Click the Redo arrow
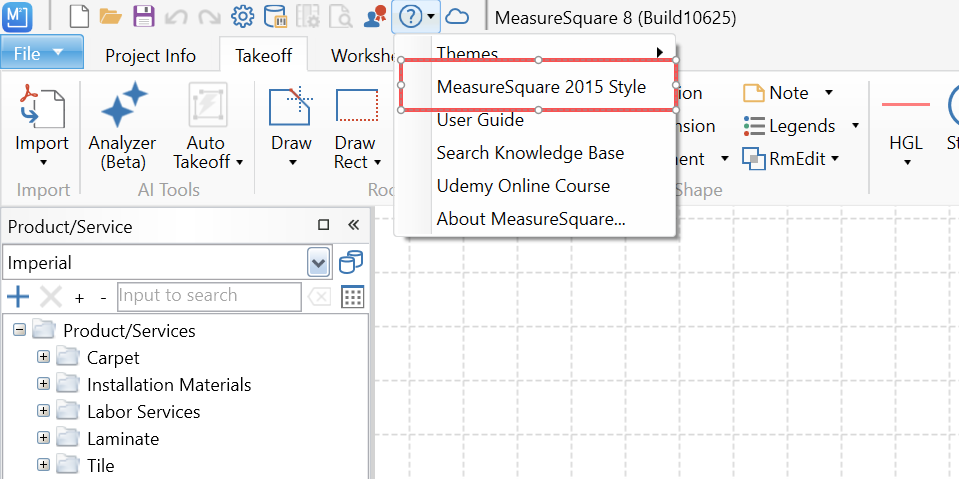This screenshot has height=479, width=959. tap(210, 17)
